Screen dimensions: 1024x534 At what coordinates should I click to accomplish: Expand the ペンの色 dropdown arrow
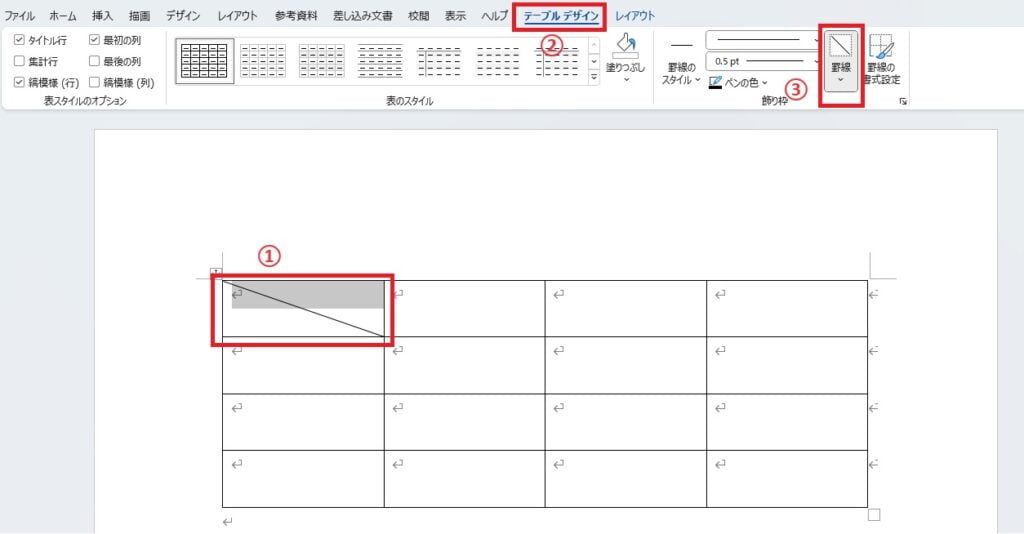click(765, 83)
